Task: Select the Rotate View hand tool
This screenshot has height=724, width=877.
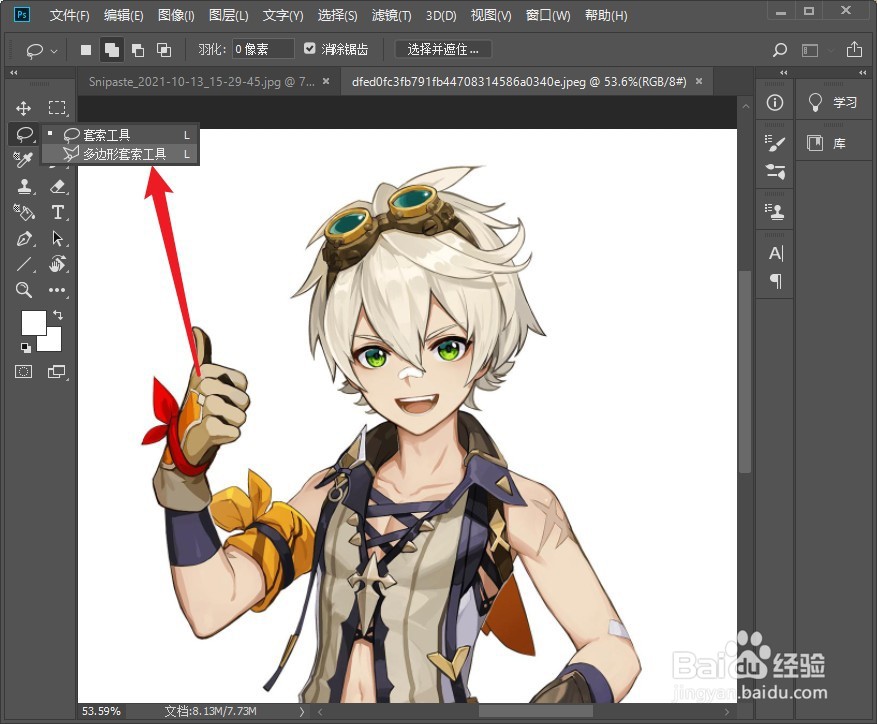Action: tap(57, 264)
